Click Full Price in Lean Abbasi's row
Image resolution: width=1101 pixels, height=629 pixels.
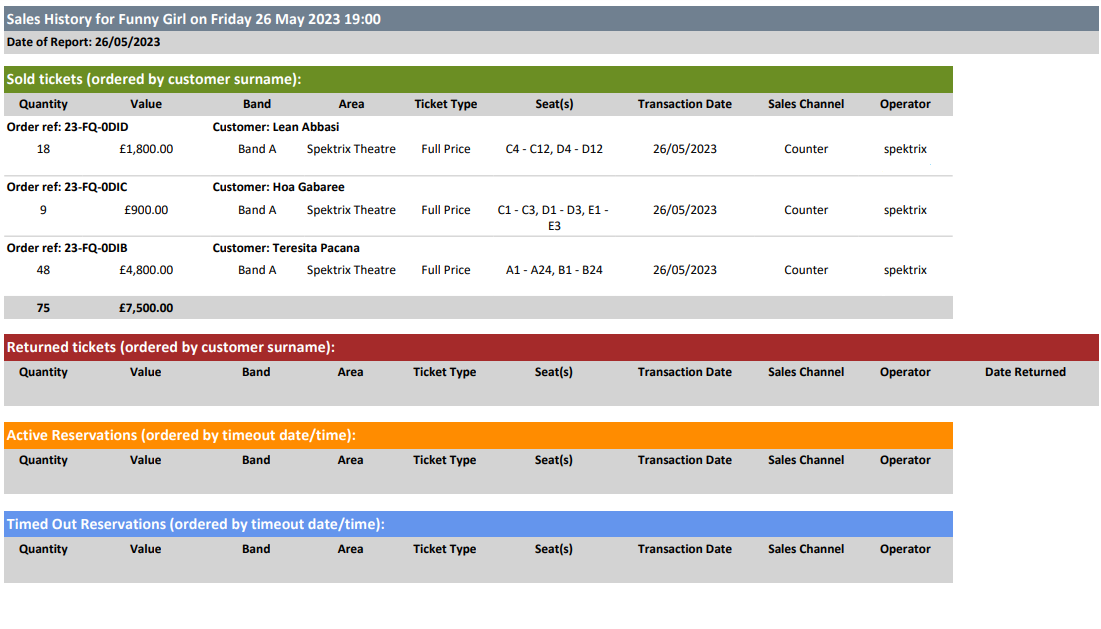point(446,149)
